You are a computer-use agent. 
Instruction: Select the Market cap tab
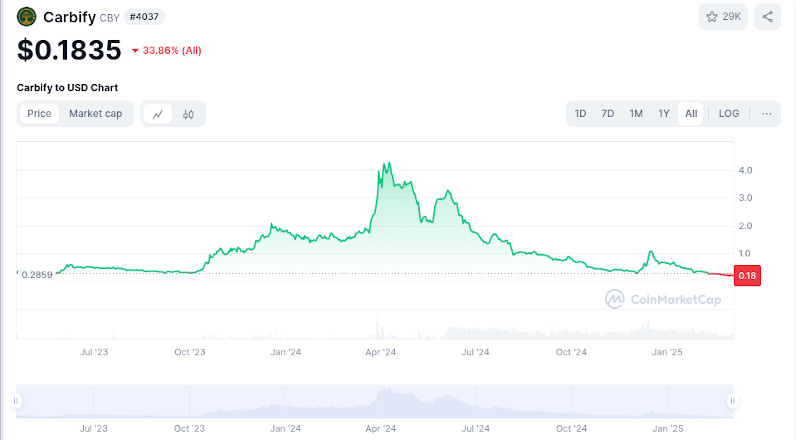(95, 113)
